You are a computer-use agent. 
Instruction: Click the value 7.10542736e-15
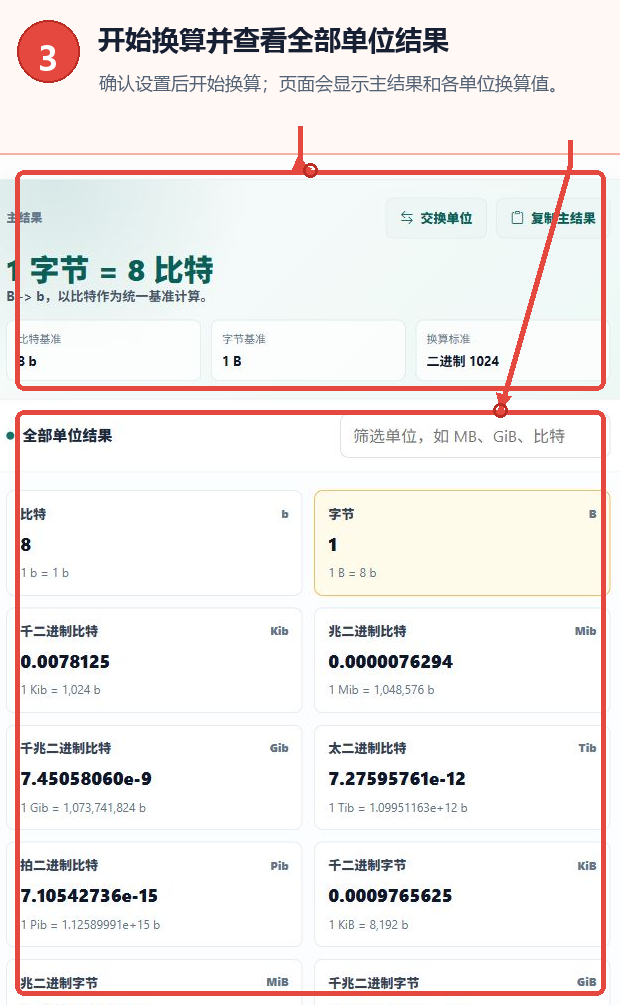click(x=89, y=895)
